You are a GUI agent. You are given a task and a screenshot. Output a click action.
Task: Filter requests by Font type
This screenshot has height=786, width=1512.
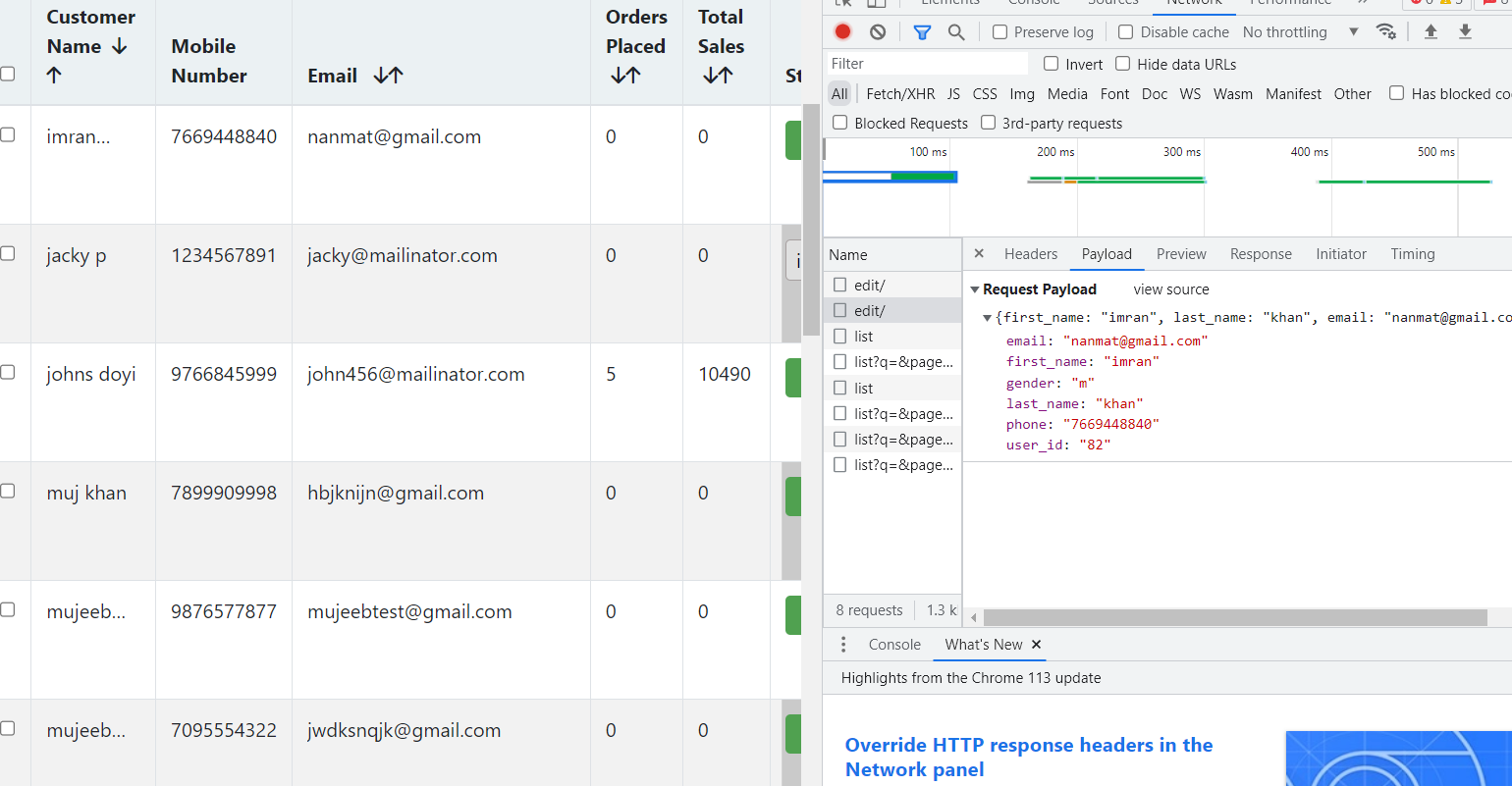(1114, 94)
